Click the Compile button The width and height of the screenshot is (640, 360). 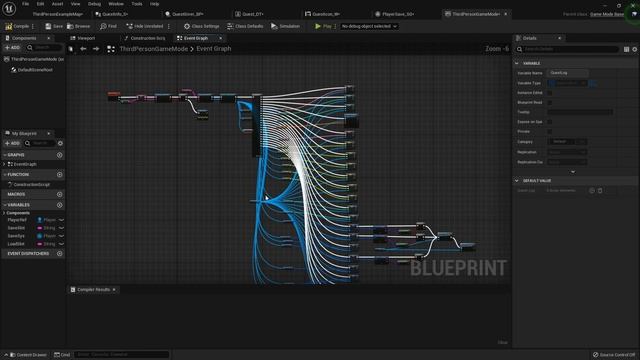click(17, 26)
